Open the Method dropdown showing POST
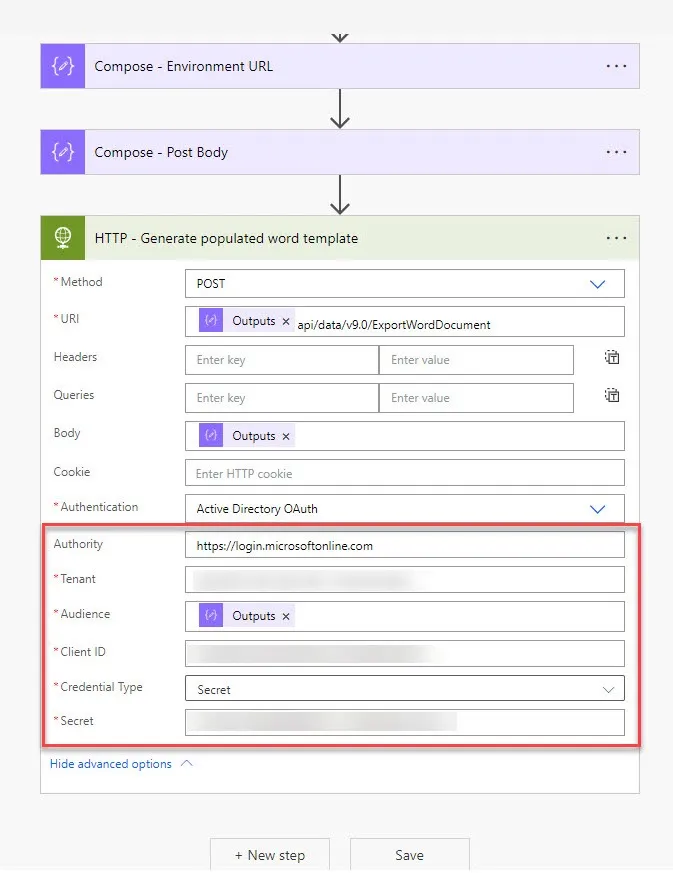The width and height of the screenshot is (673, 873). 405,284
